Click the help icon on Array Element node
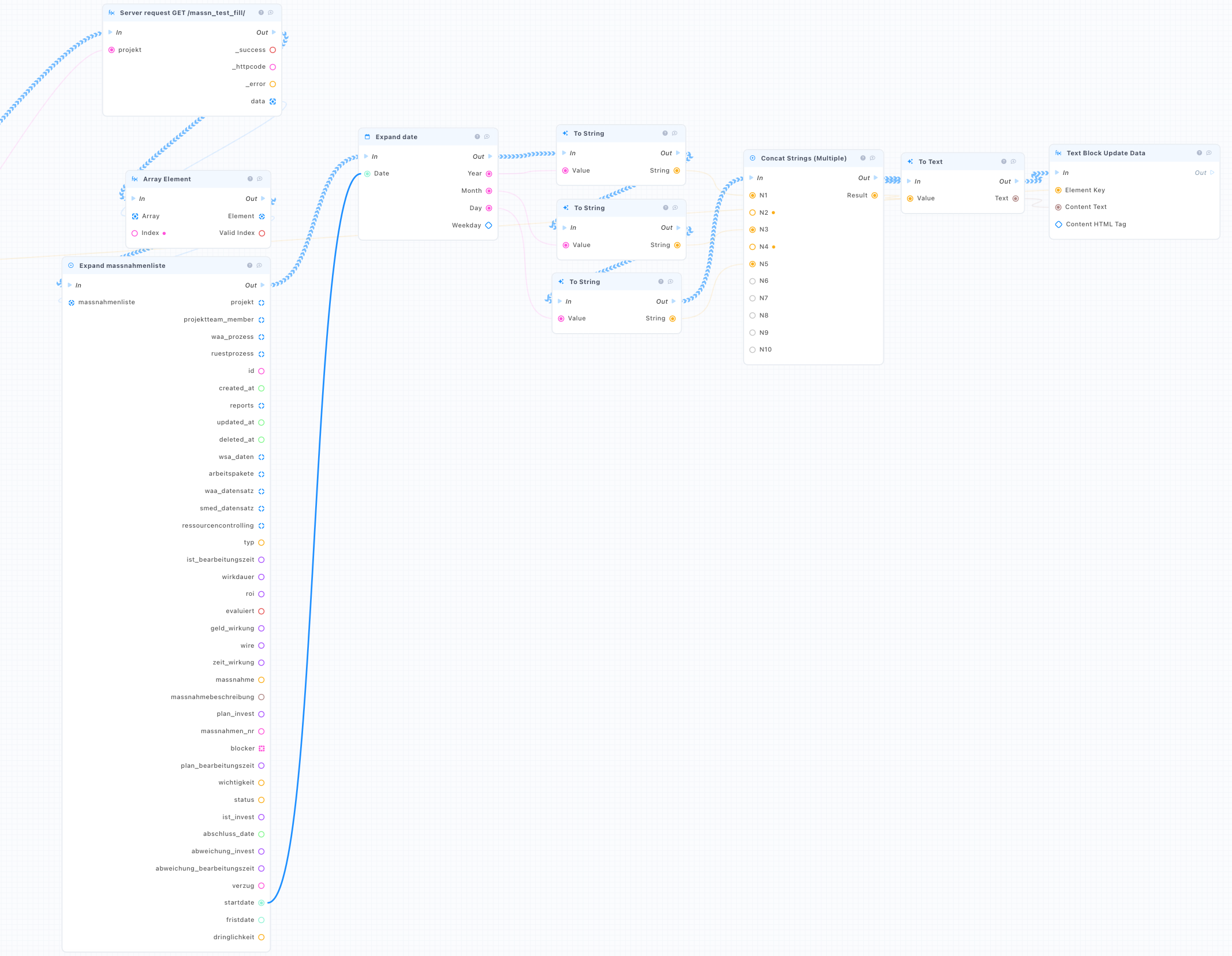This screenshot has width=1232, height=956. coord(250,179)
